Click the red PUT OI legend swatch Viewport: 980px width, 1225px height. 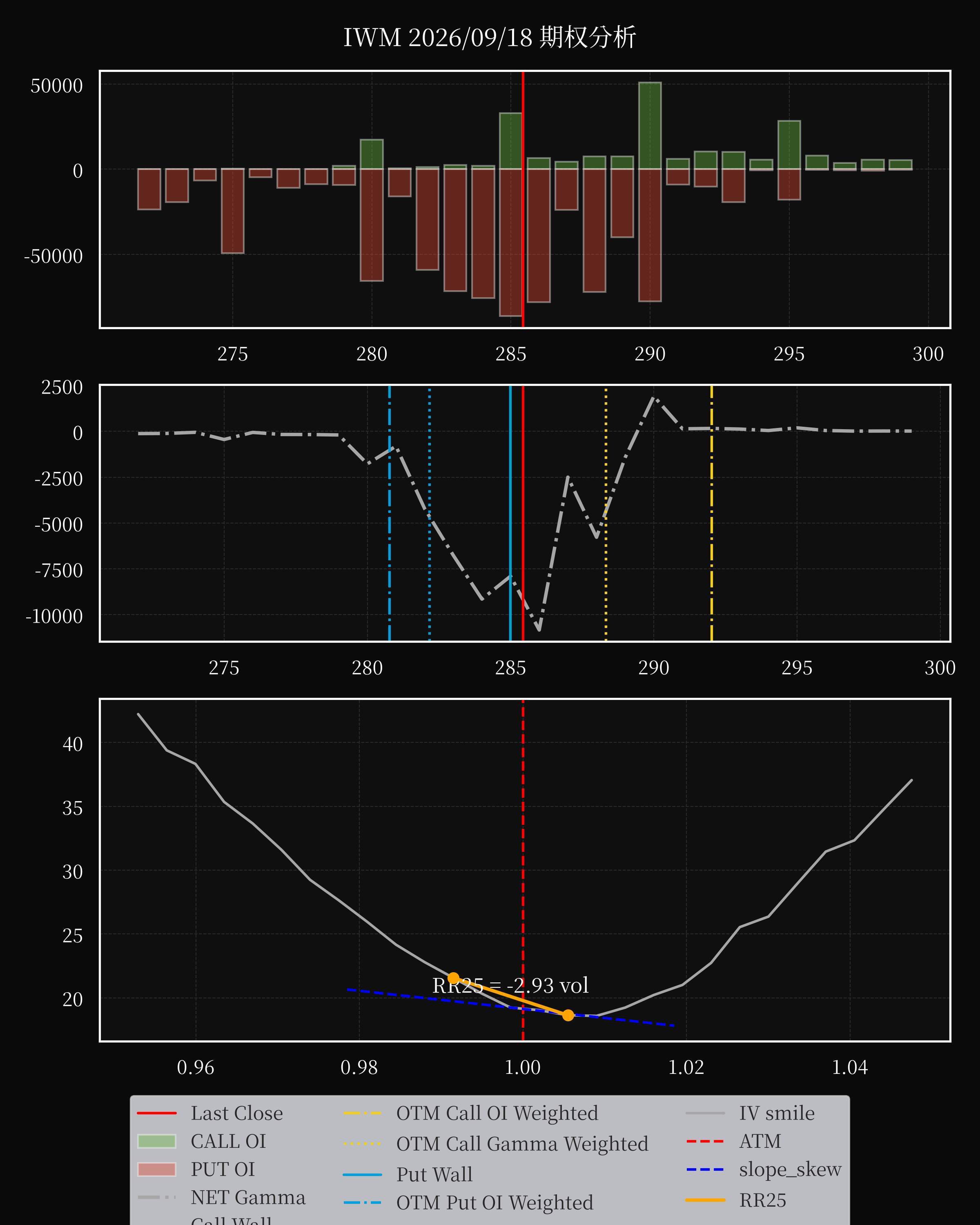(156, 1169)
